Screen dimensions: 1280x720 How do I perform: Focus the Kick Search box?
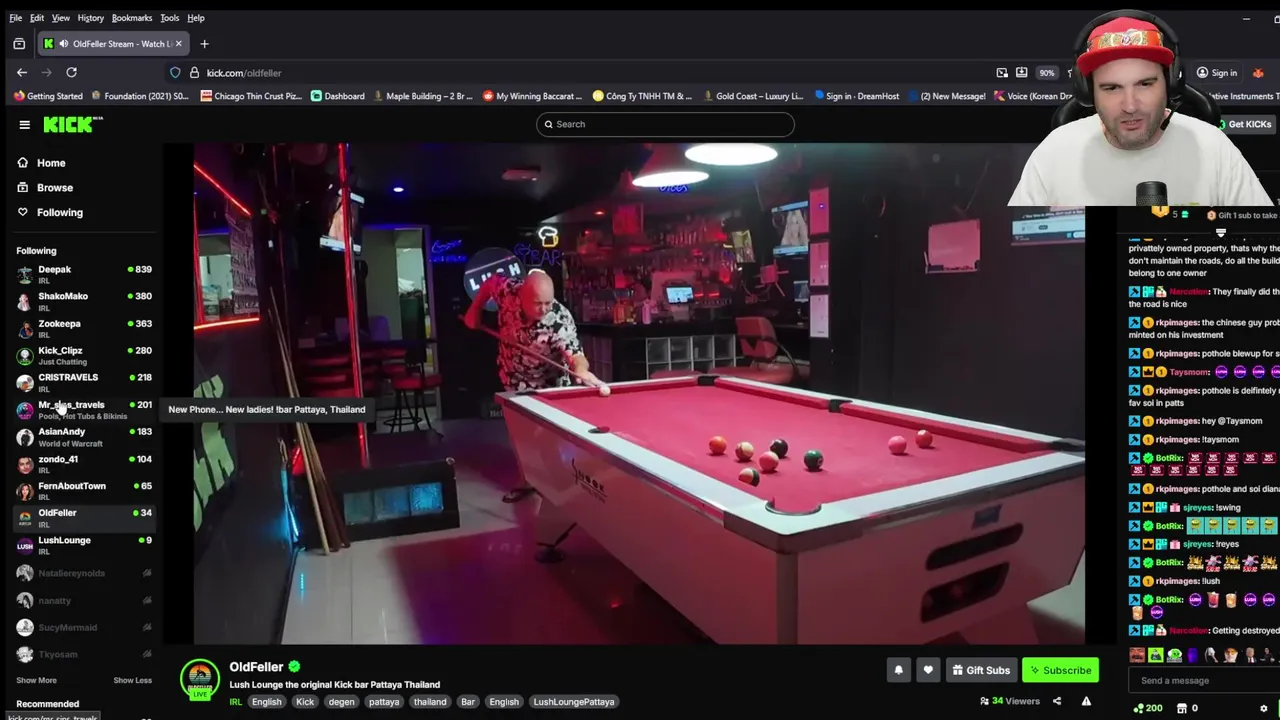(x=665, y=124)
